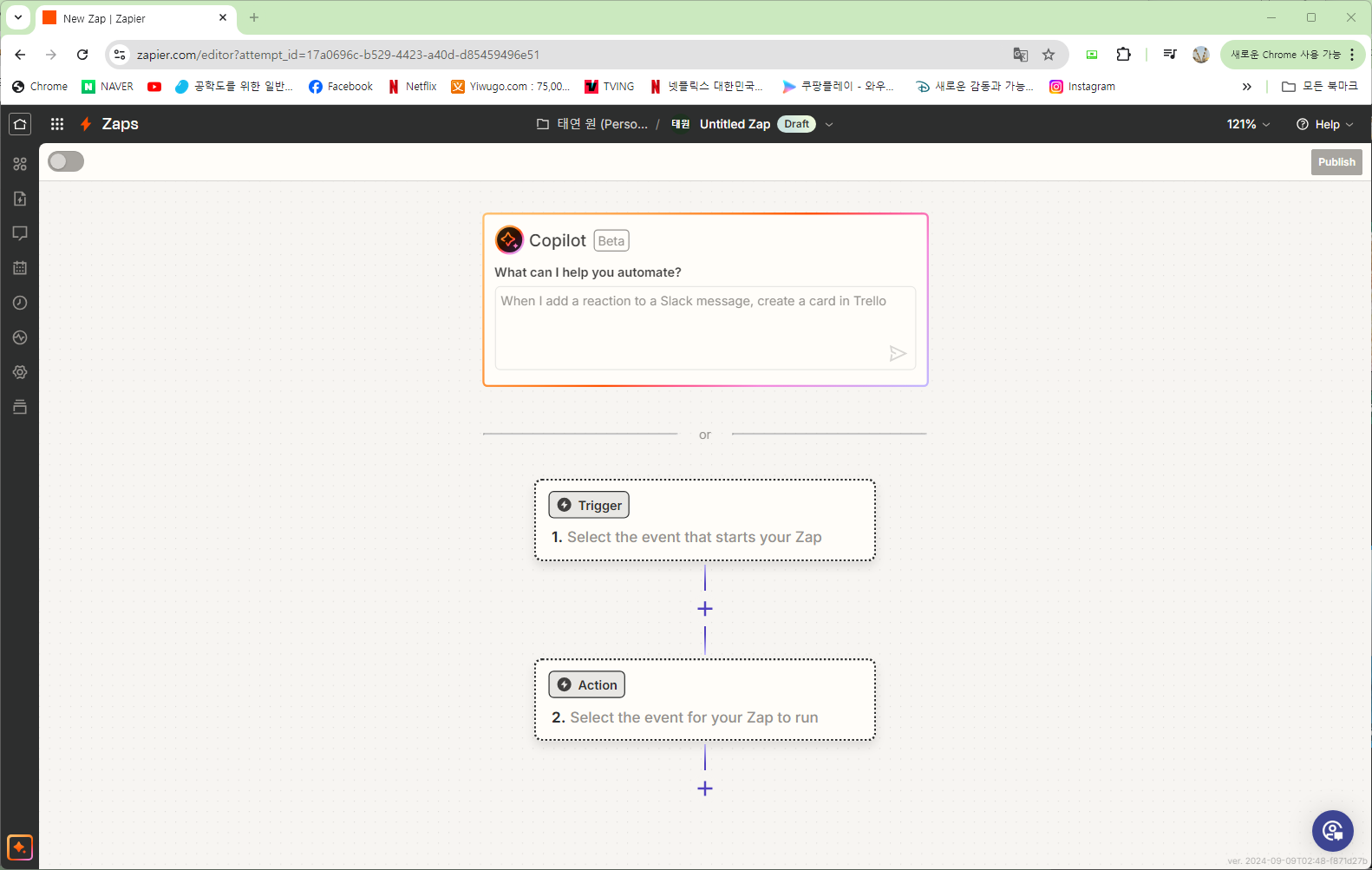The height and width of the screenshot is (870, 1372).
Task: Click the Action step button
Action: 586,684
